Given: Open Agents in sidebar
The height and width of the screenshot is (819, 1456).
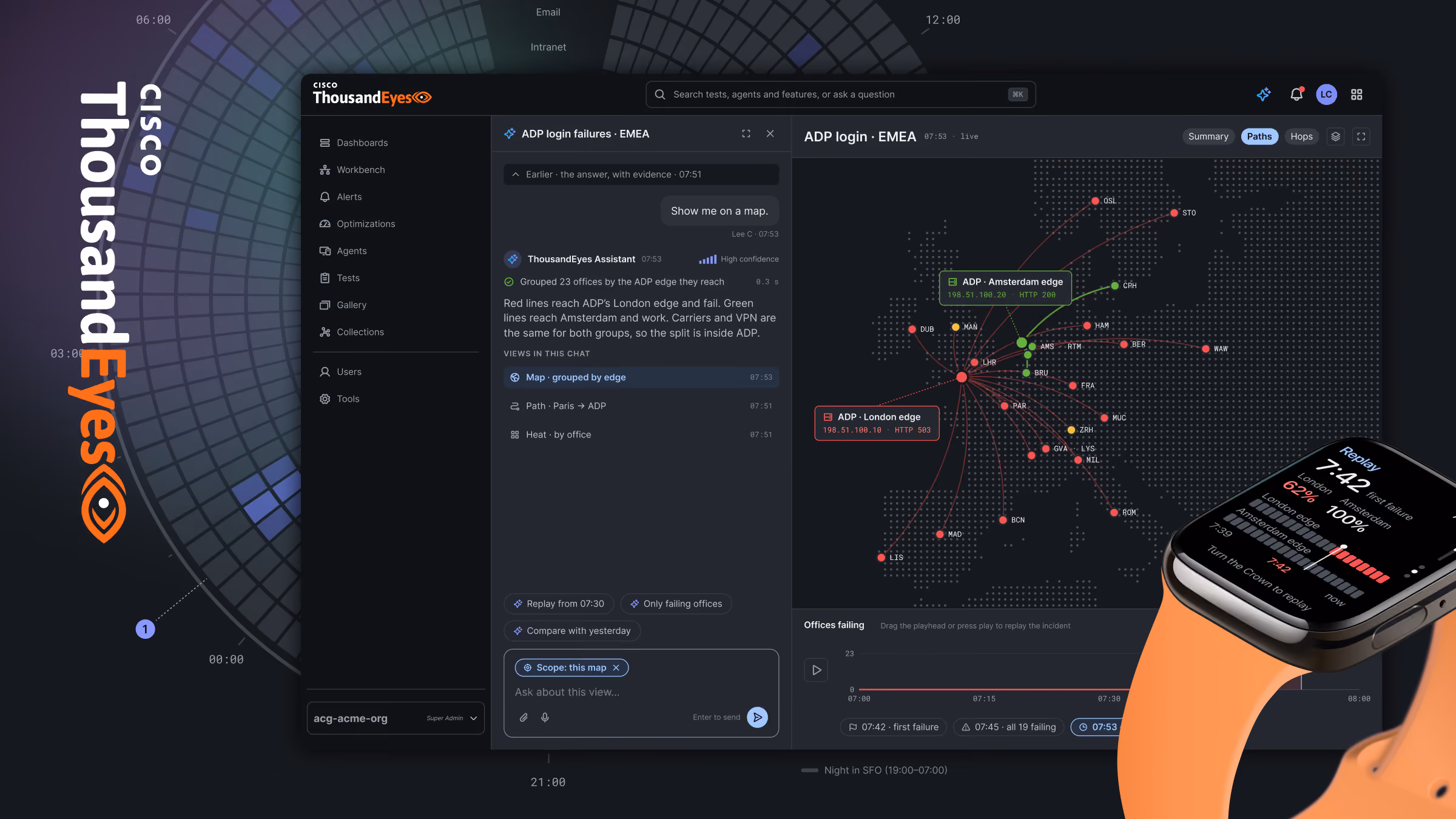Looking at the screenshot, I should point(396,251).
